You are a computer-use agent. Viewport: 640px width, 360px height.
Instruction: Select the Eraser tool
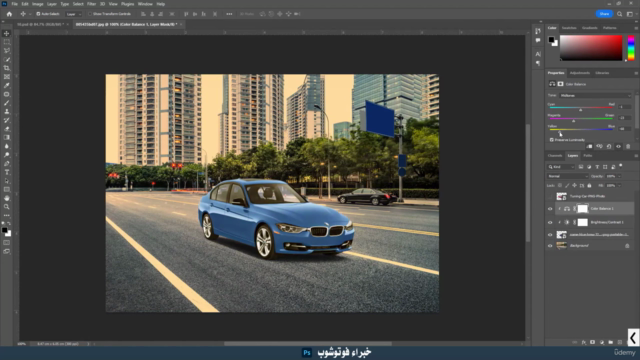click(7, 129)
